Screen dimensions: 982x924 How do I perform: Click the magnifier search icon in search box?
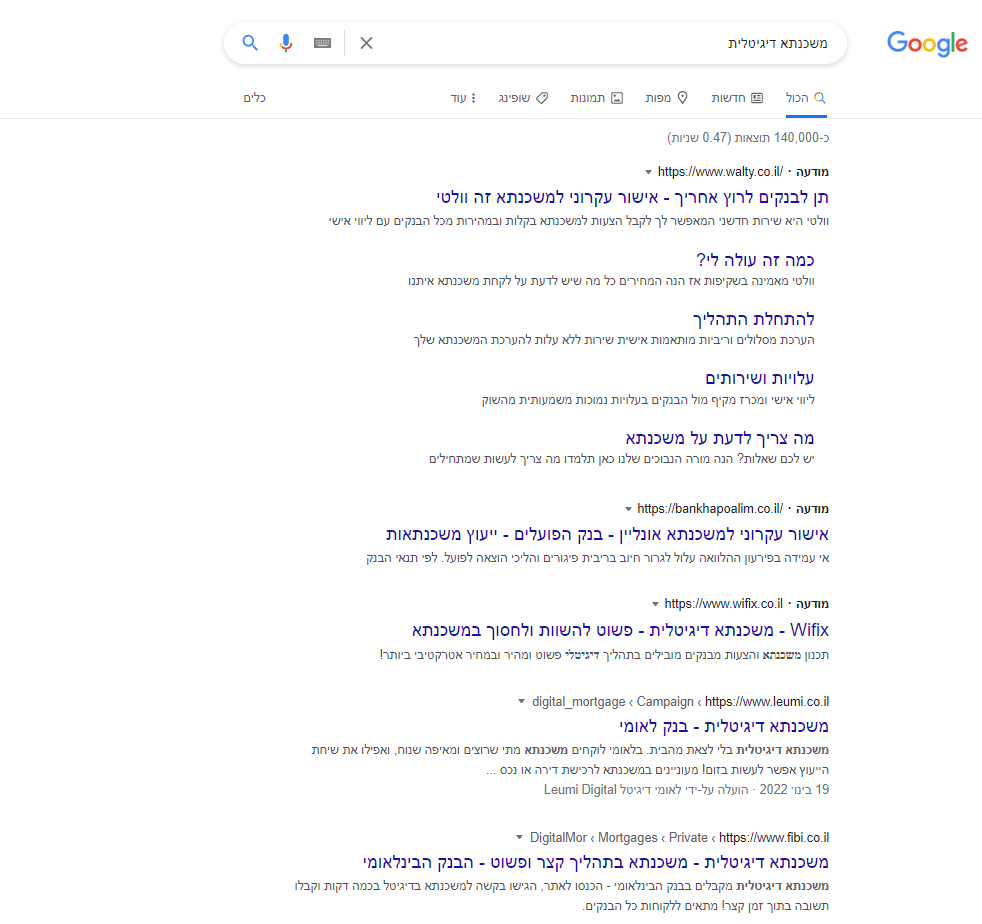point(250,43)
